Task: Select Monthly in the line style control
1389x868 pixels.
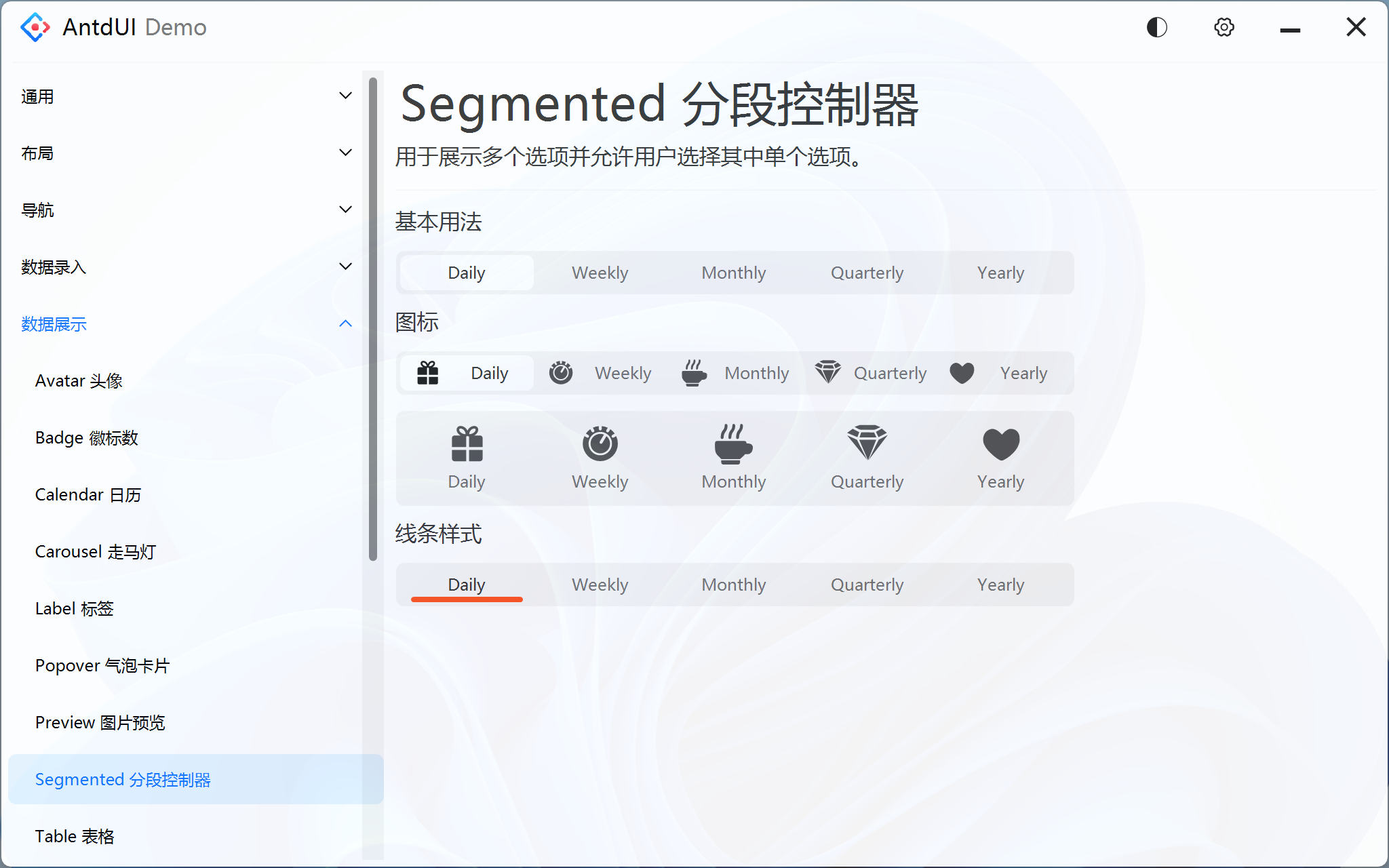Action: (733, 584)
